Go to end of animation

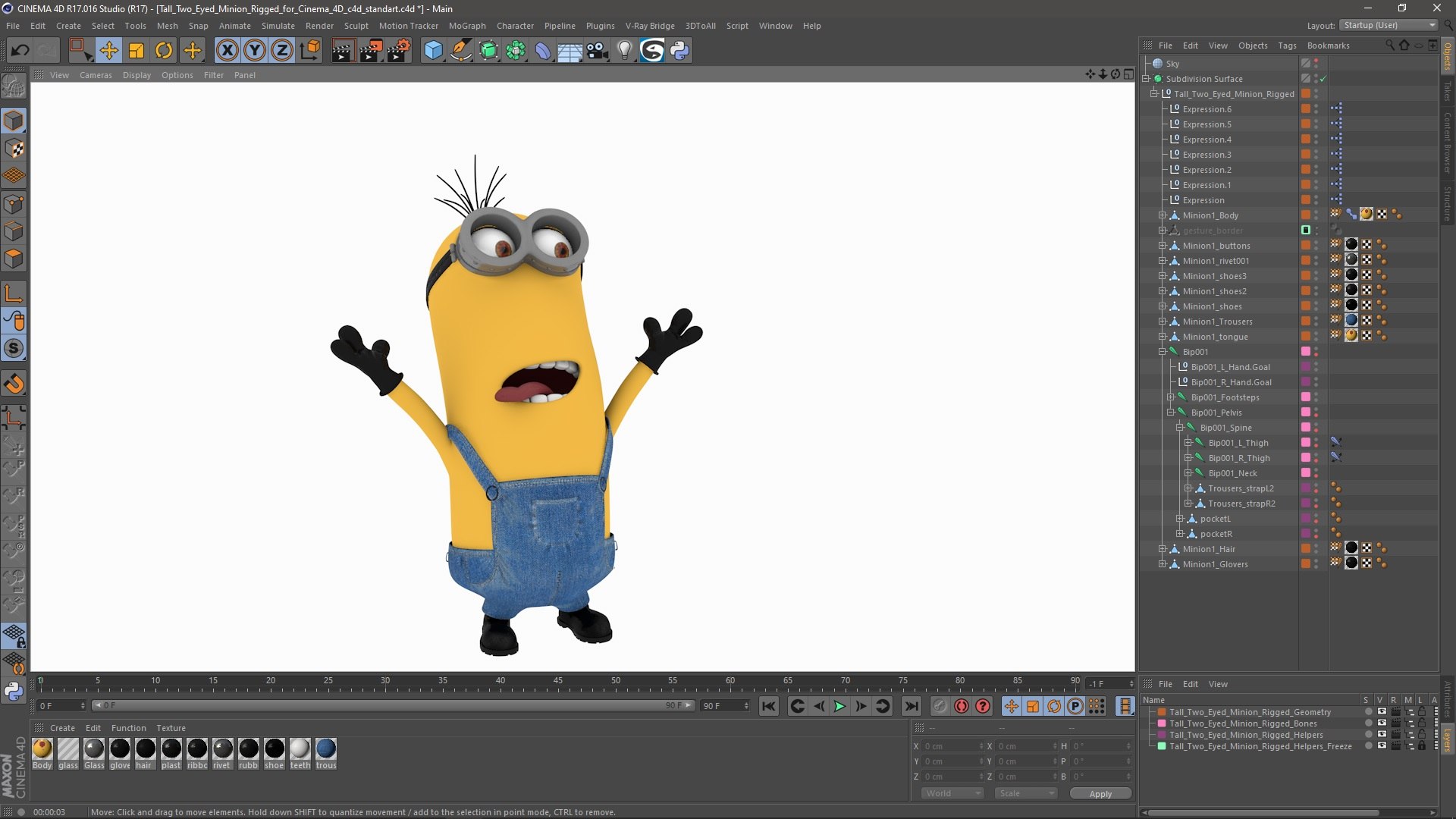[912, 706]
